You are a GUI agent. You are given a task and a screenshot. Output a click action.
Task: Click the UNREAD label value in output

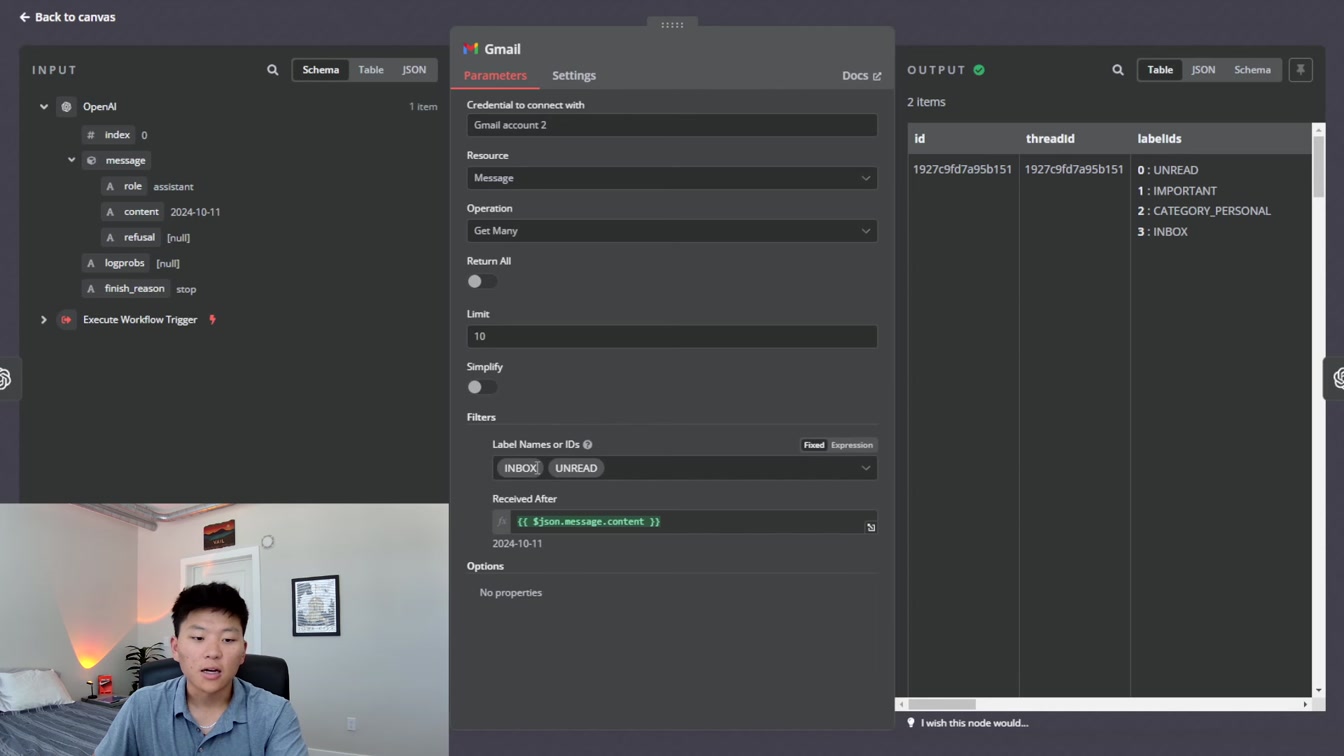[x=1175, y=170]
